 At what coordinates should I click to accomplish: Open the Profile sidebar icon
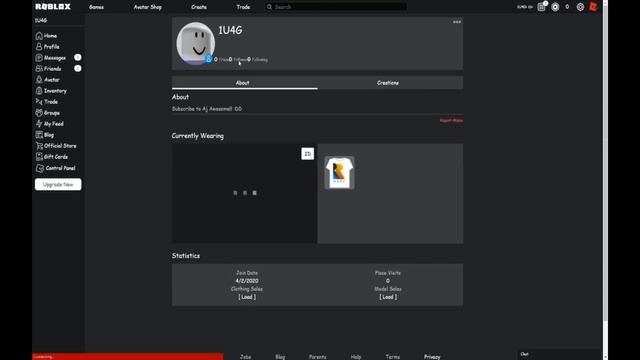39,47
